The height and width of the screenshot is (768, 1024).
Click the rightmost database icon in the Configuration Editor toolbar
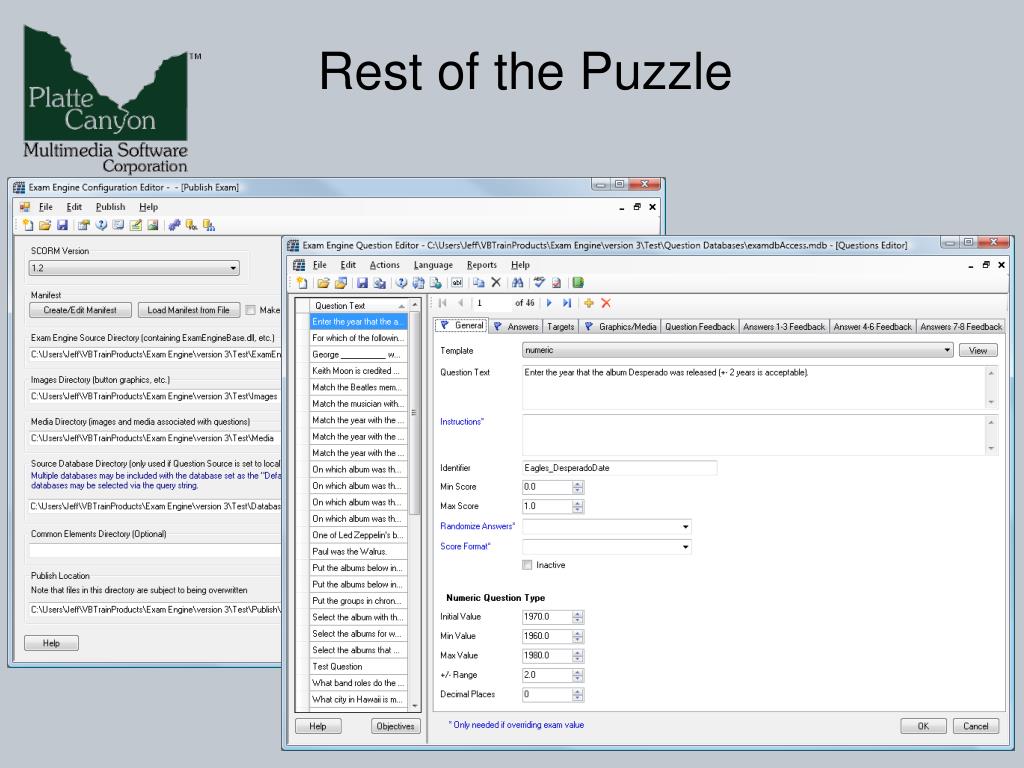(209, 225)
